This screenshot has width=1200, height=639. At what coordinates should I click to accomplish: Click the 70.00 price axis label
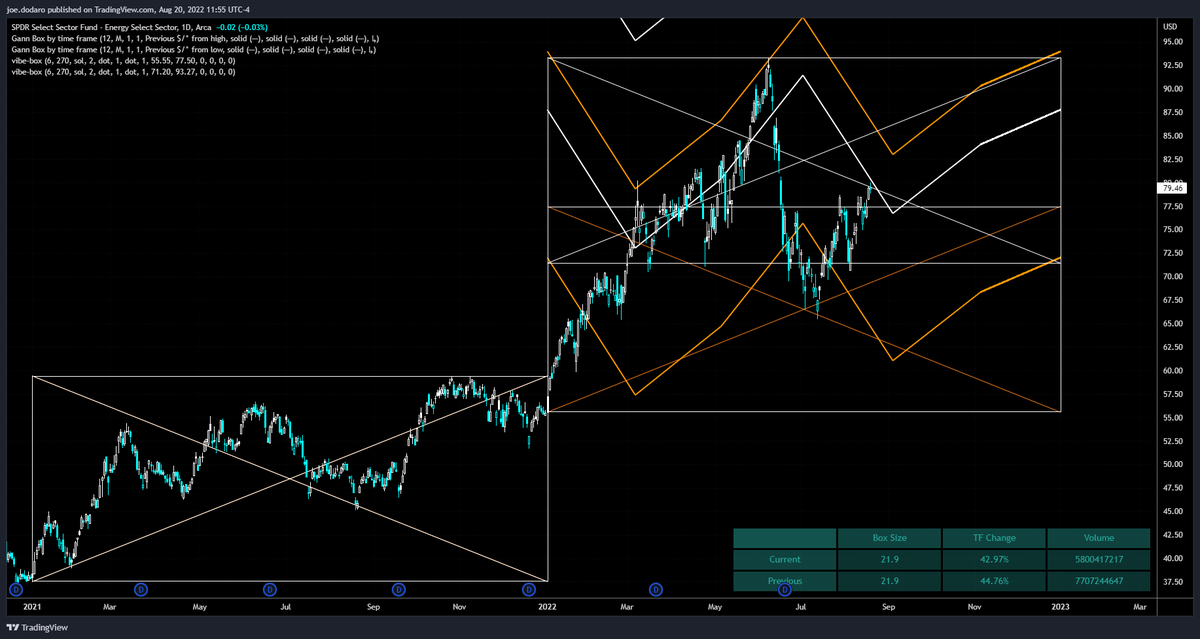coord(1172,277)
